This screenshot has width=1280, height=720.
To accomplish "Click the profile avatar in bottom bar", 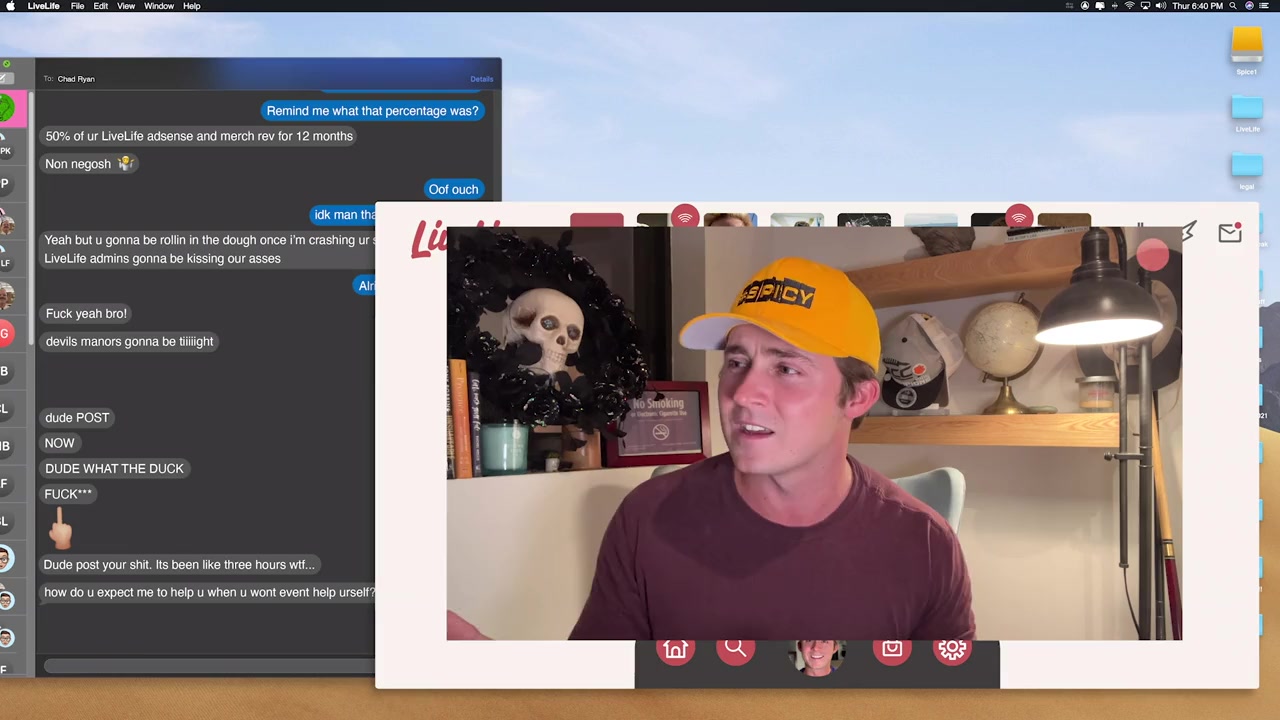I will click(x=817, y=655).
